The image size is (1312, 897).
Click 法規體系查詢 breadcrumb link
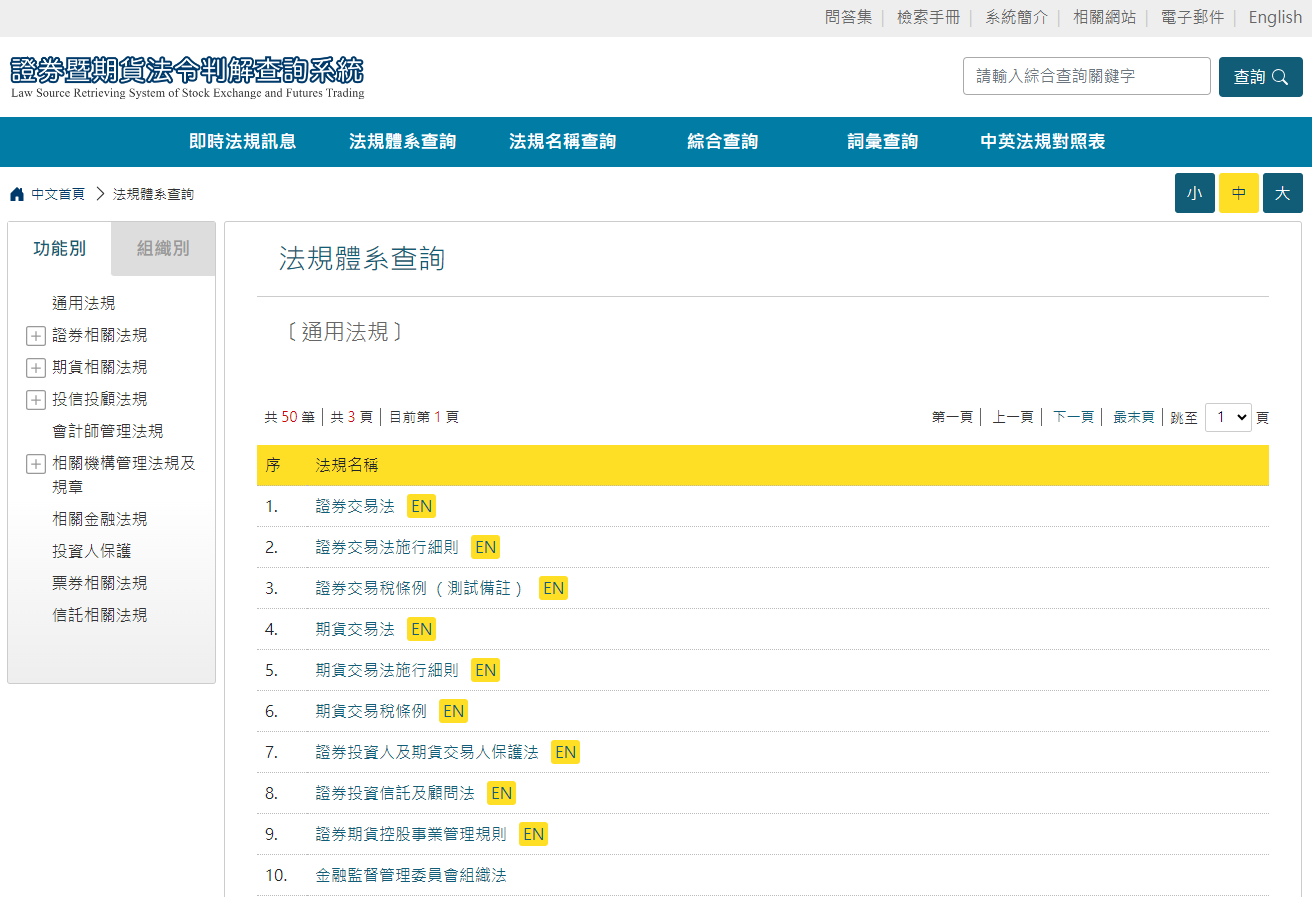coord(154,194)
